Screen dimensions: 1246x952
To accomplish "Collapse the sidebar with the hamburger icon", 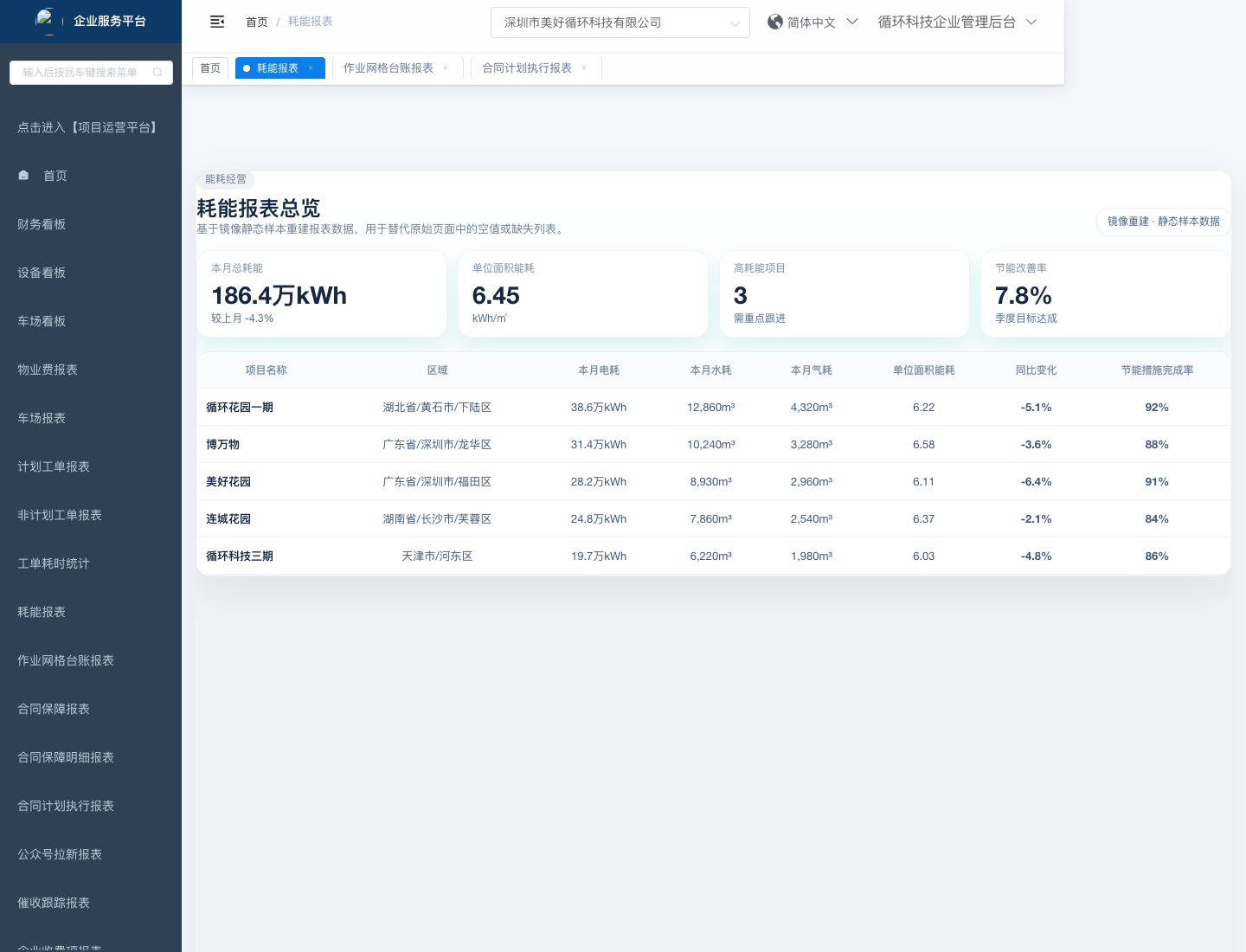I will [217, 22].
